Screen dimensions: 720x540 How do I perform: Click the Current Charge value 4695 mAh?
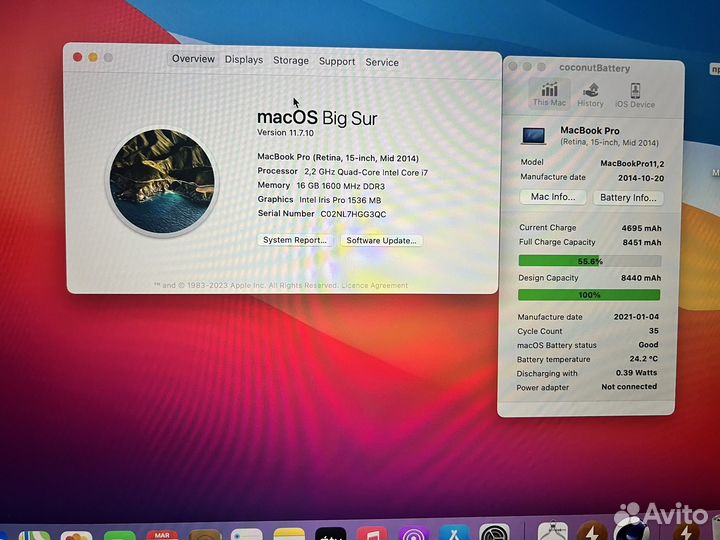click(x=641, y=228)
